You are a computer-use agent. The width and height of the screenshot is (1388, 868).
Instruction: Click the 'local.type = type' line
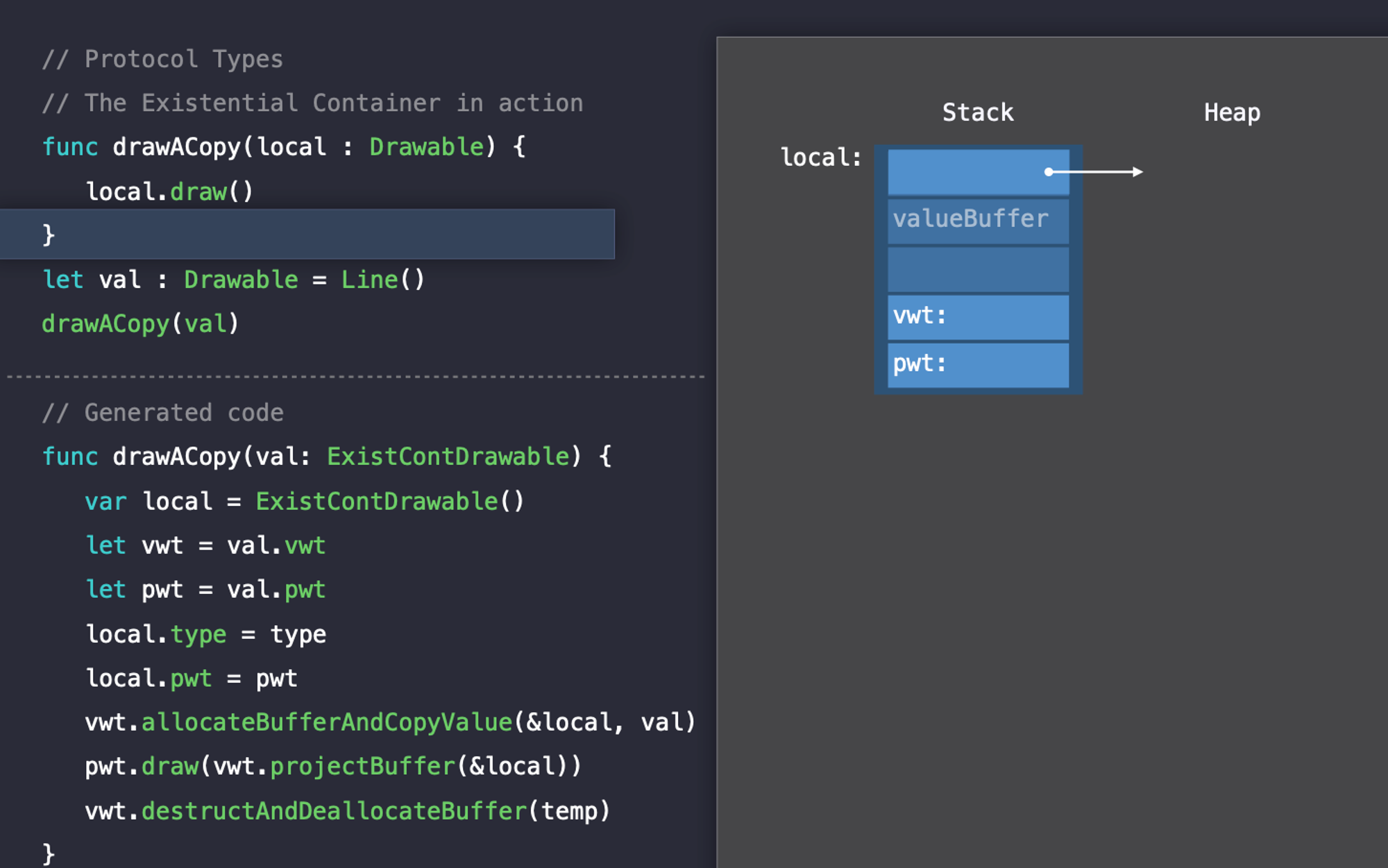tap(205, 634)
